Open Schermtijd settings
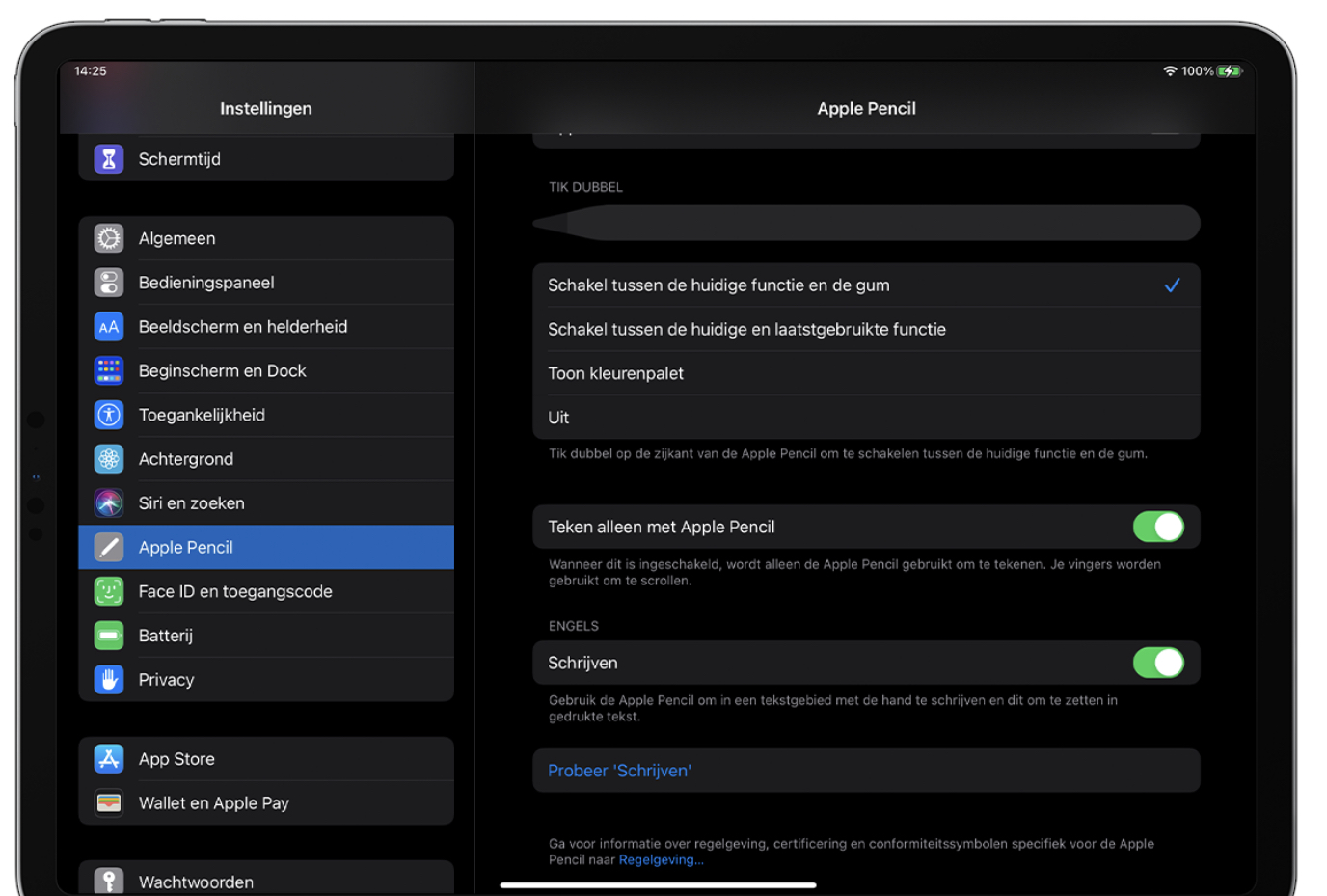The width and height of the screenshot is (1327, 896). [x=266, y=159]
